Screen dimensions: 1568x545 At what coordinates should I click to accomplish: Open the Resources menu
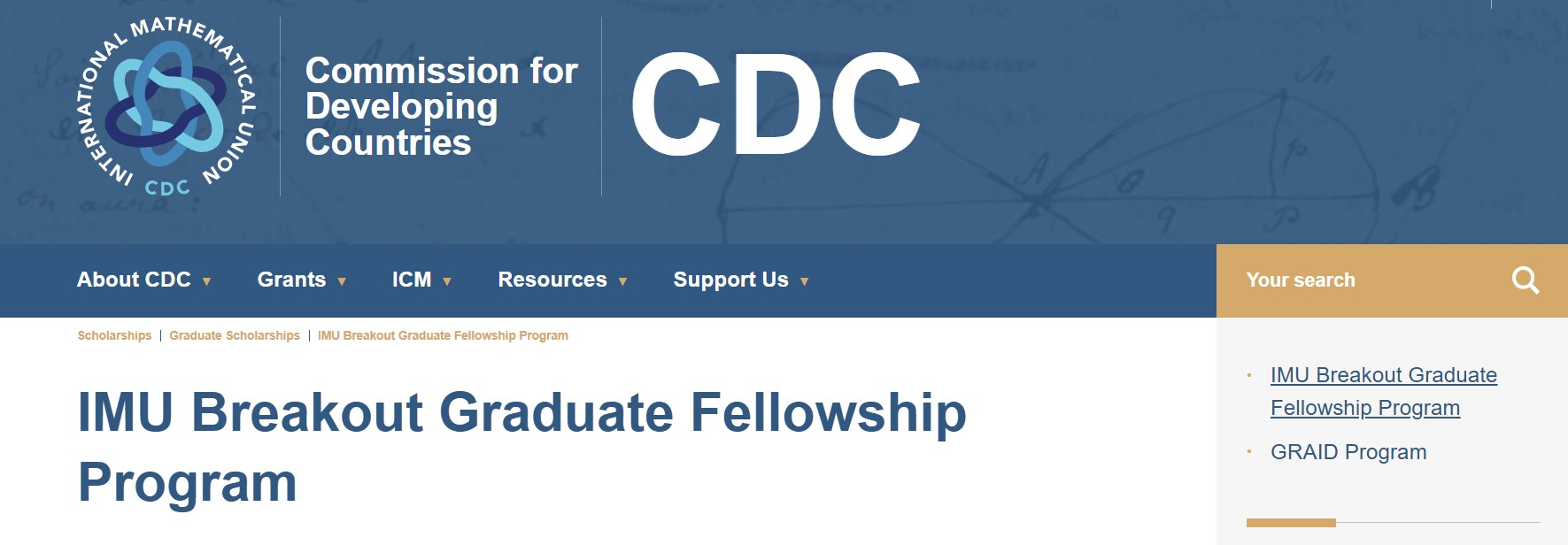click(x=552, y=280)
